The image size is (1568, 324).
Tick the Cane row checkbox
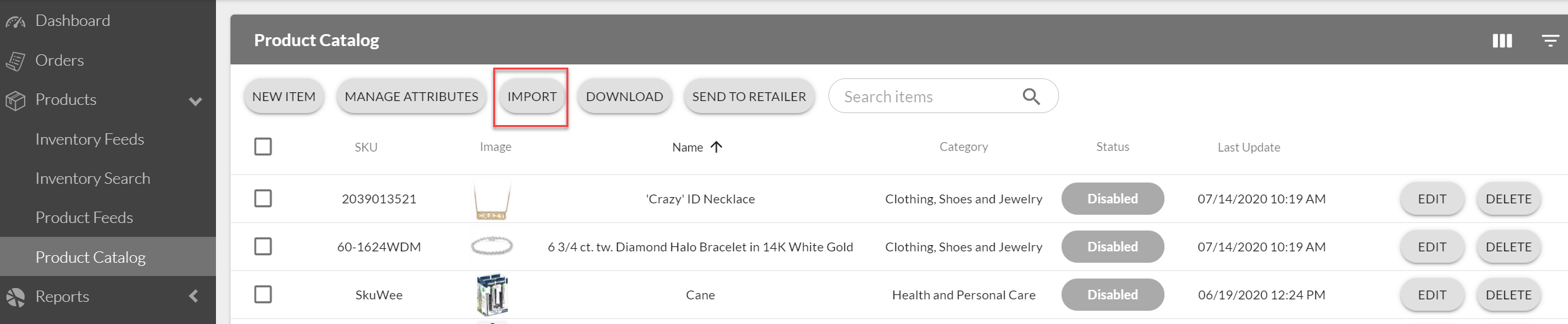click(263, 294)
